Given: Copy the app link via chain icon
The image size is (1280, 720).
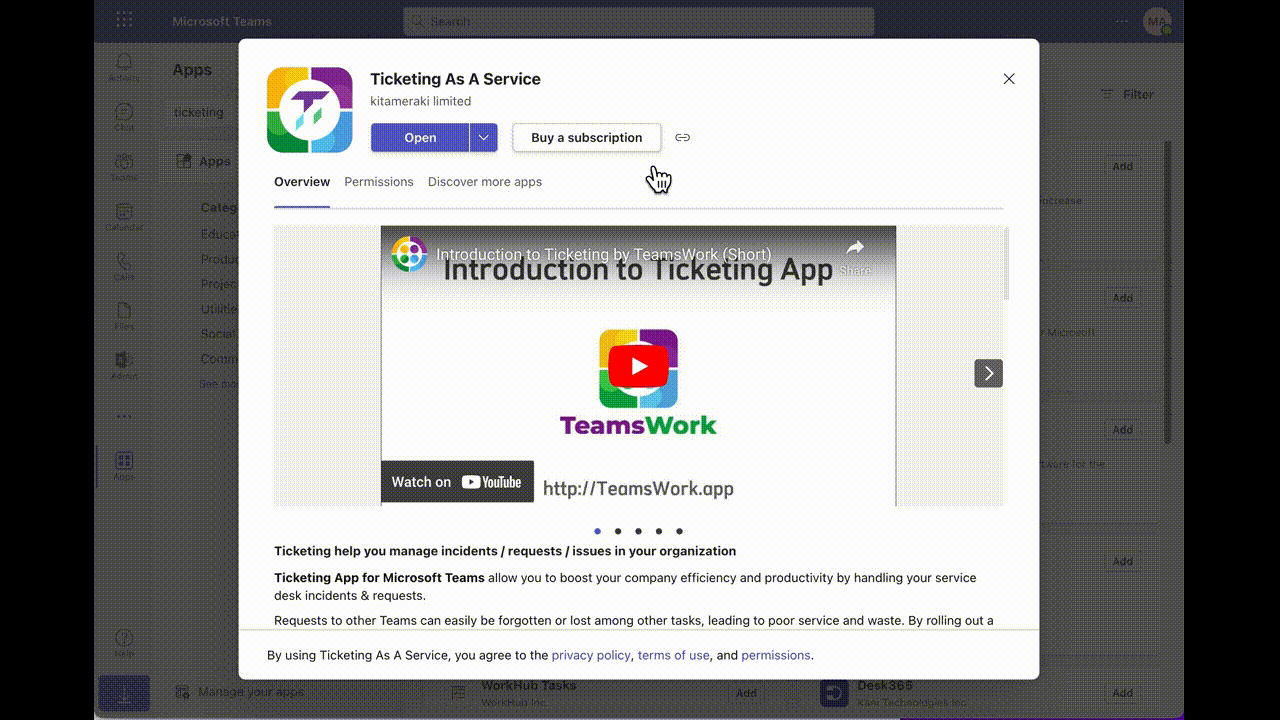Looking at the screenshot, I should pos(682,138).
